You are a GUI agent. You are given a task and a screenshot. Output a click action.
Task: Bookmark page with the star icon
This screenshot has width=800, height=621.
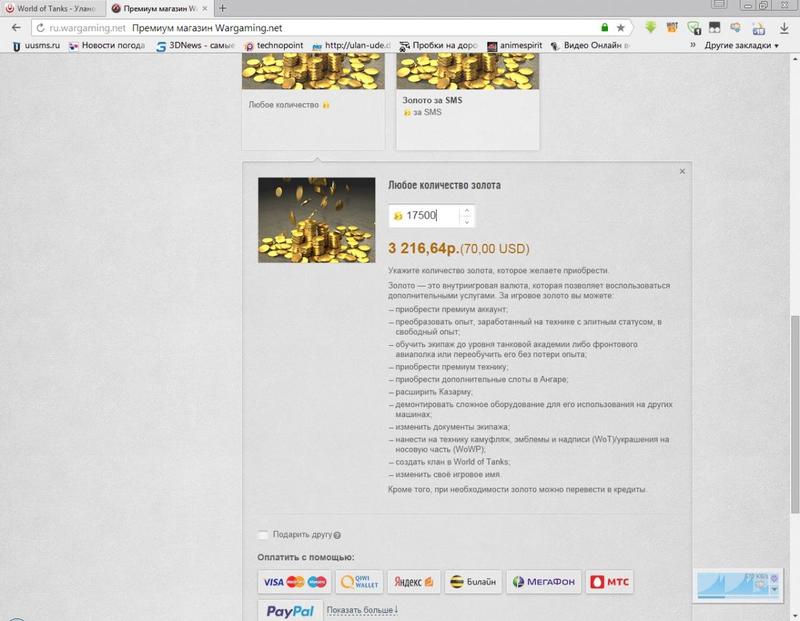tap(621, 28)
